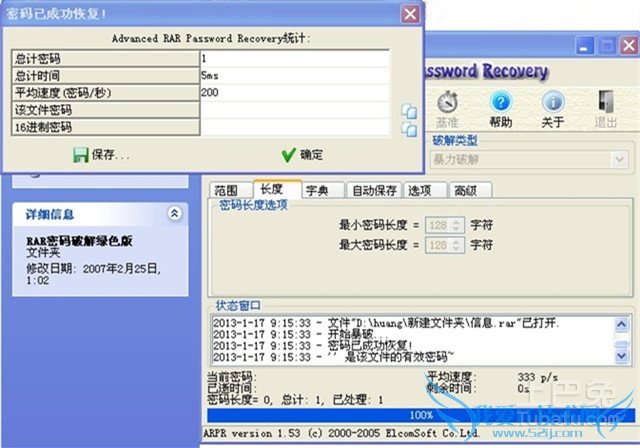This screenshot has height=448, width=640.
Task: Click the 是该文件的有效密码 log line
Action: (333, 357)
